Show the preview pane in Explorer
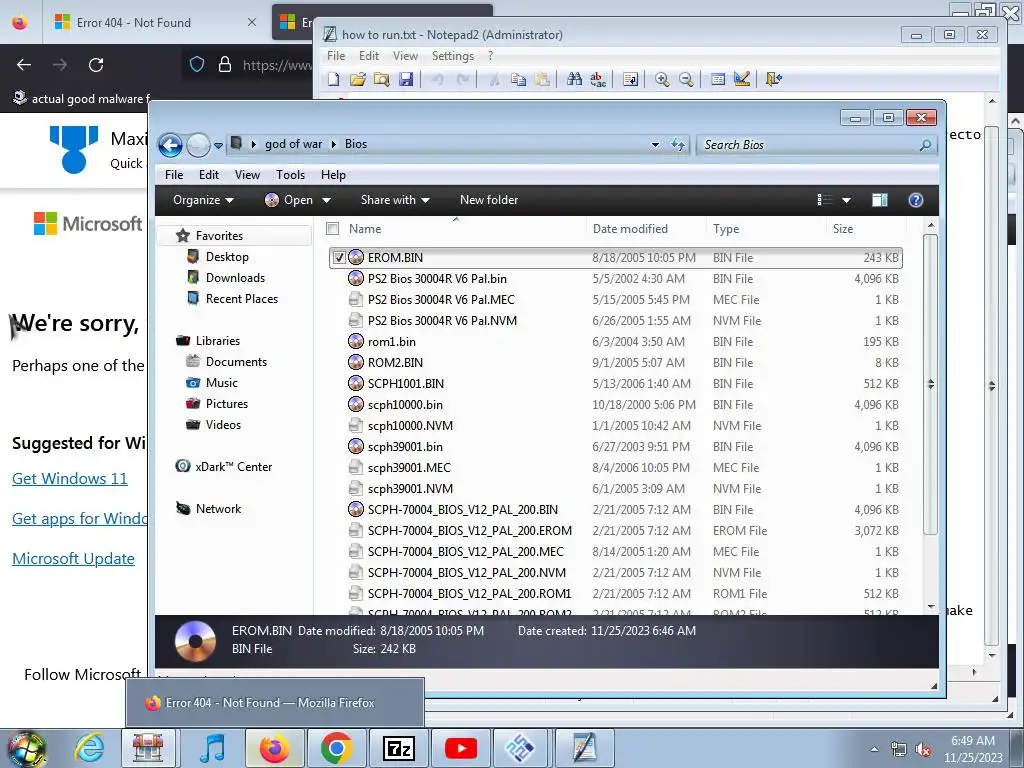 coord(880,200)
